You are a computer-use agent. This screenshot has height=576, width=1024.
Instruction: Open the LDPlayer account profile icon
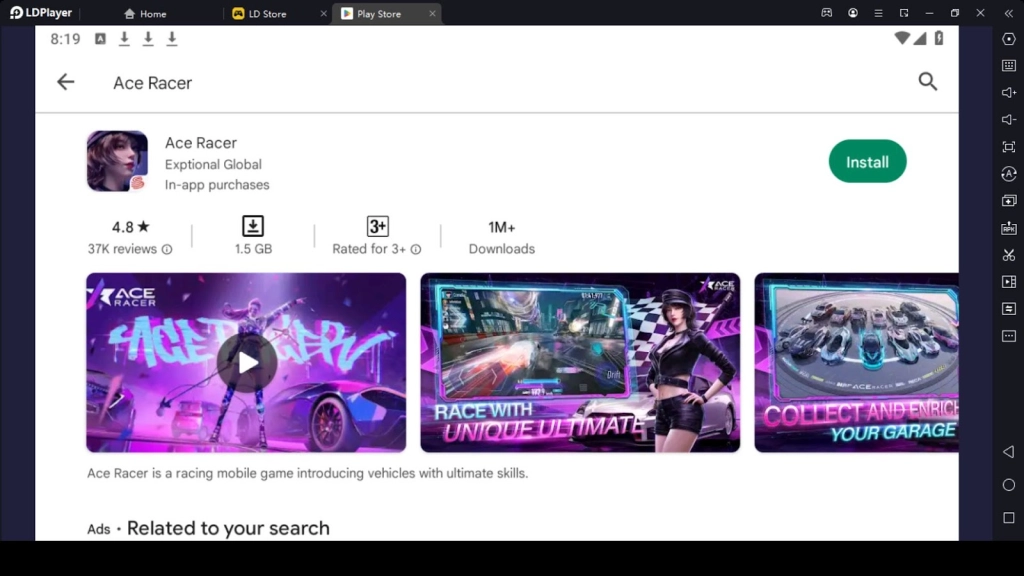click(x=853, y=12)
